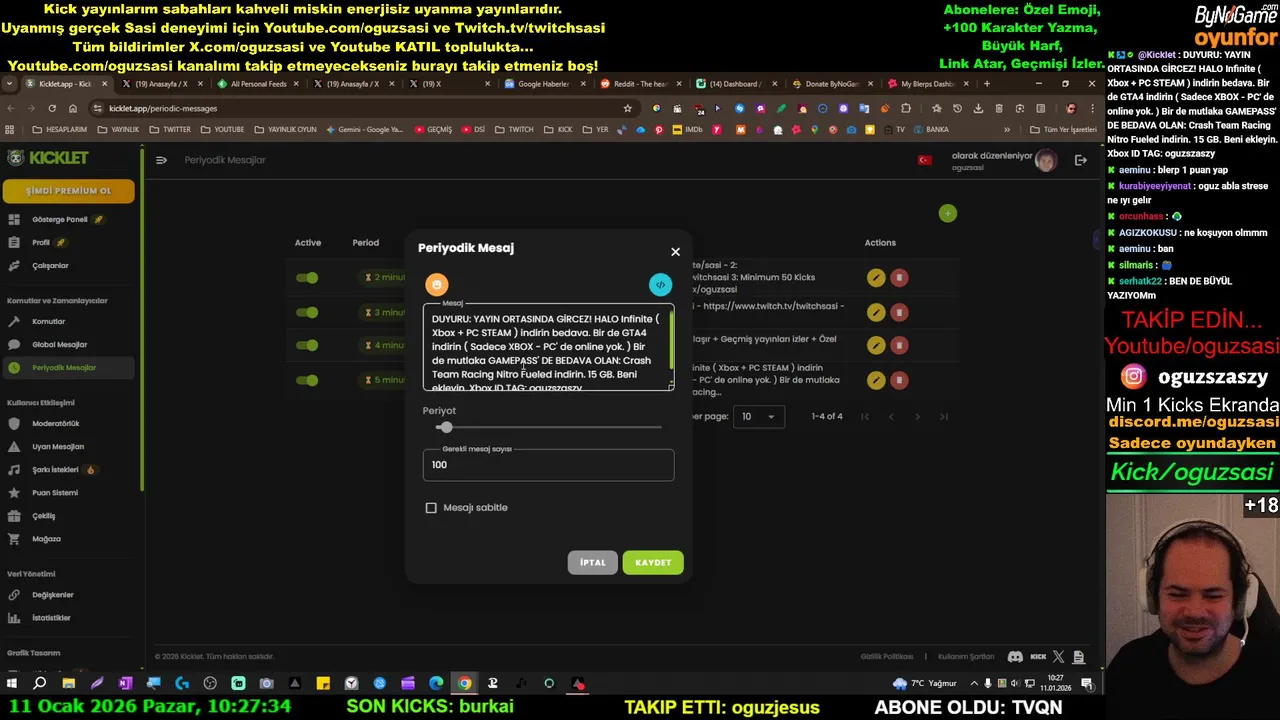
Task: Open the YOUTUBE bookmarks folder
Action: (223, 129)
